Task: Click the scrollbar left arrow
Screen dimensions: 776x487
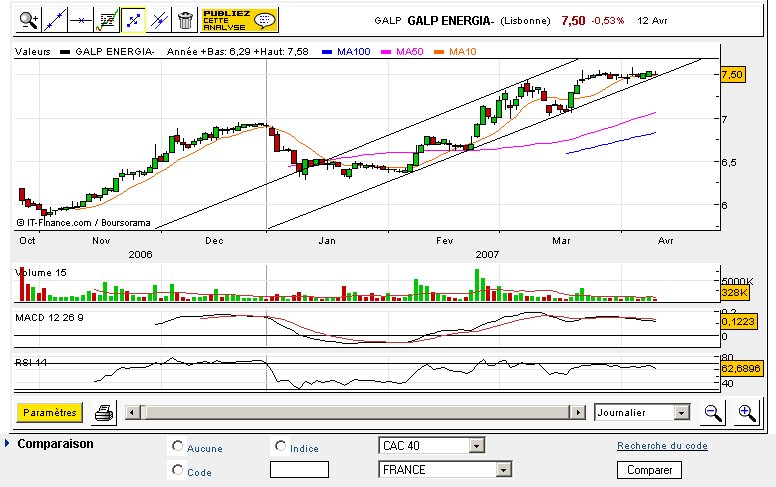Action: 132,412
